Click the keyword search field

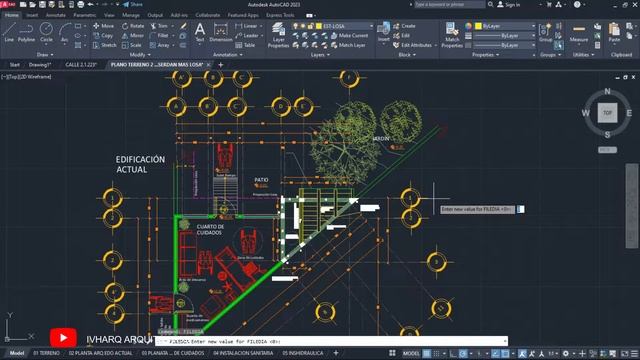point(450,4)
